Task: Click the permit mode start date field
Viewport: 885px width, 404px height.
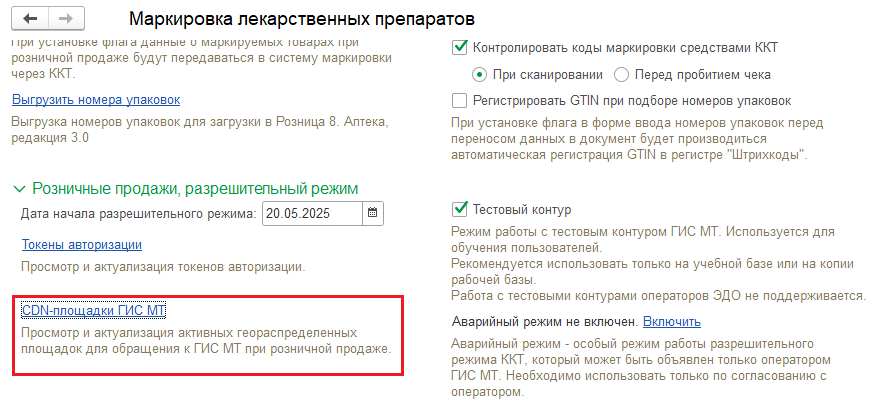Action: click(x=312, y=214)
